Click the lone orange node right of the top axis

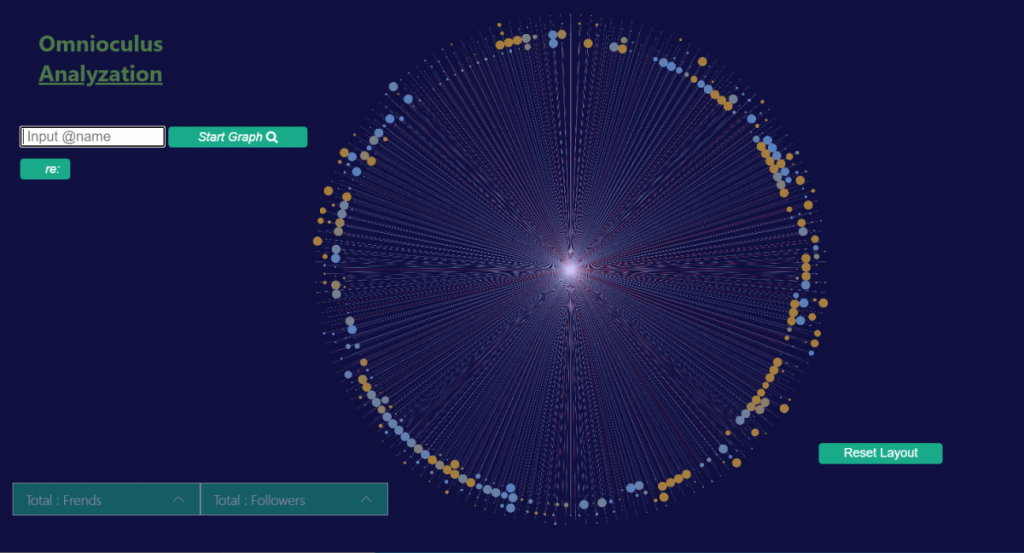pos(588,43)
